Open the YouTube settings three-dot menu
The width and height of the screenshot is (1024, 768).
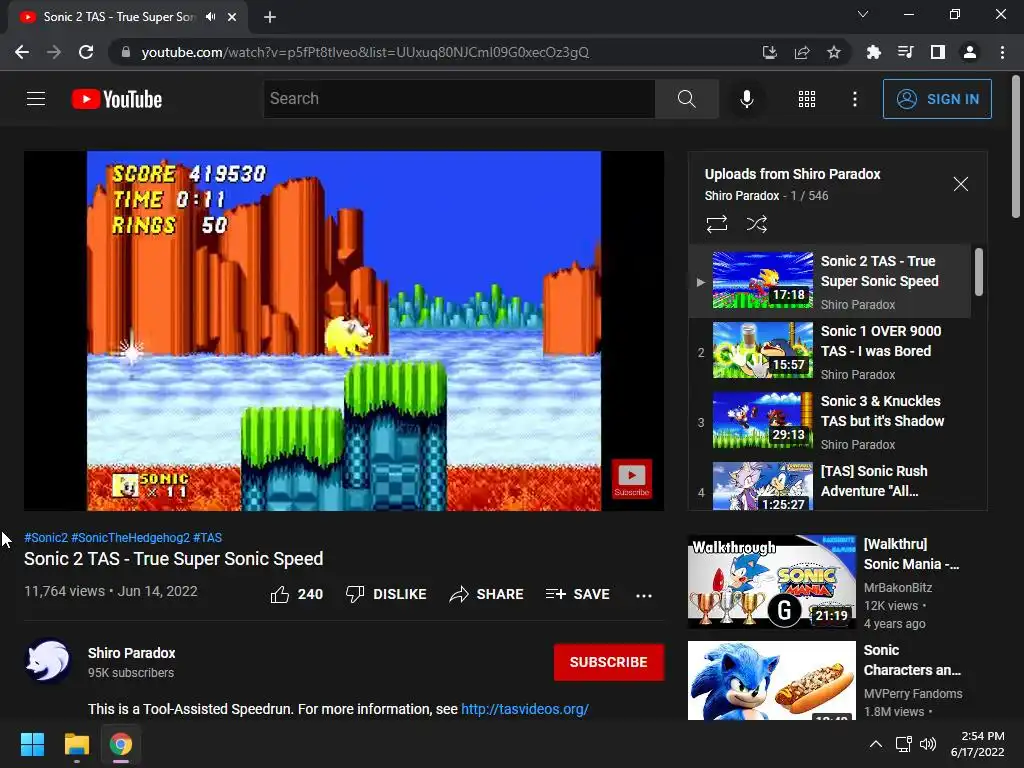[854, 99]
